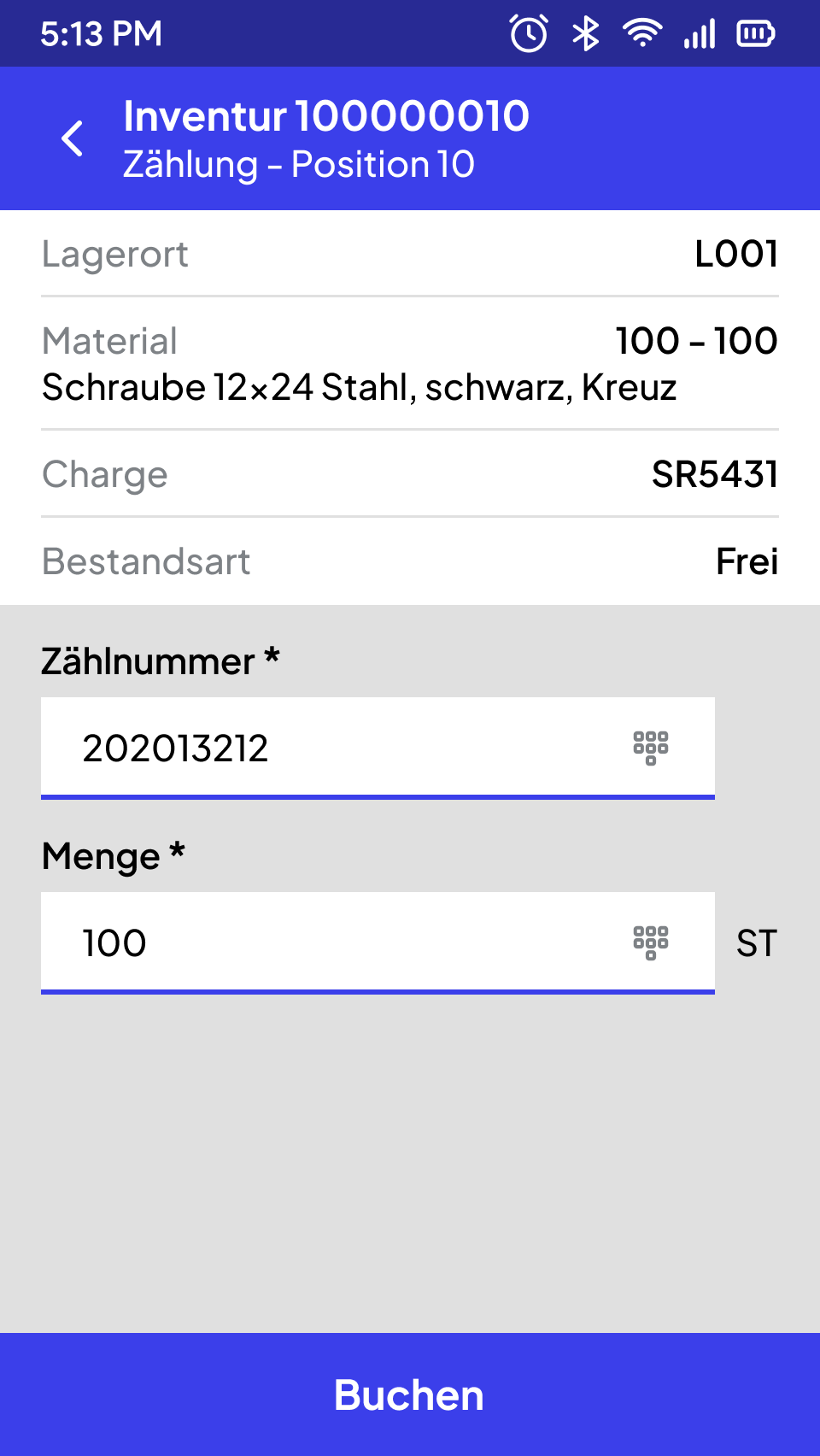Tap the Schraube 12×24 Stahl description

point(360,388)
